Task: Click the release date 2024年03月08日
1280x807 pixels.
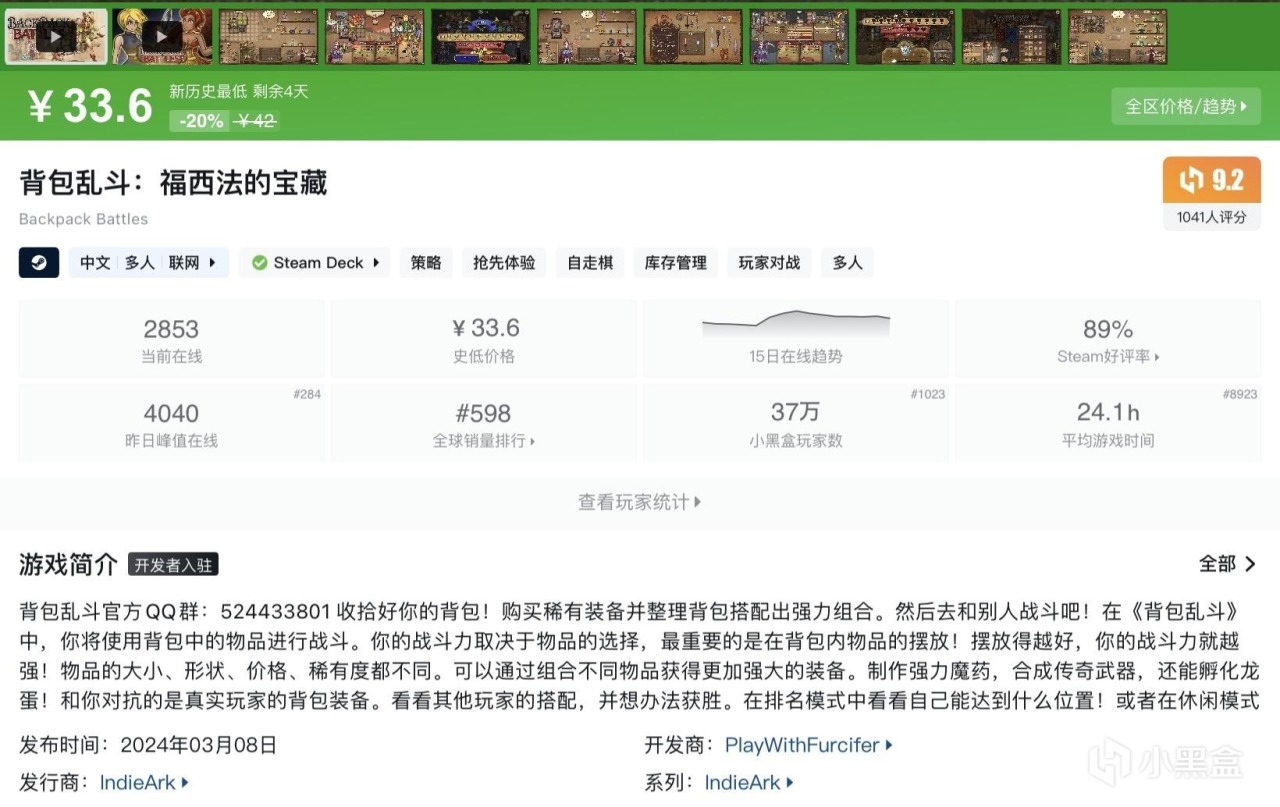Action: tap(198, 745)
